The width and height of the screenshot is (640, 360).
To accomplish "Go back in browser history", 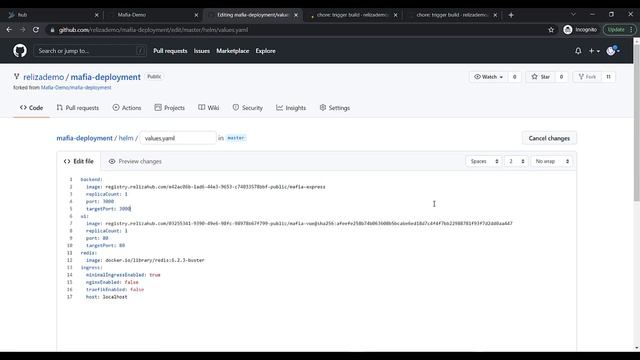I will [9, 30].
